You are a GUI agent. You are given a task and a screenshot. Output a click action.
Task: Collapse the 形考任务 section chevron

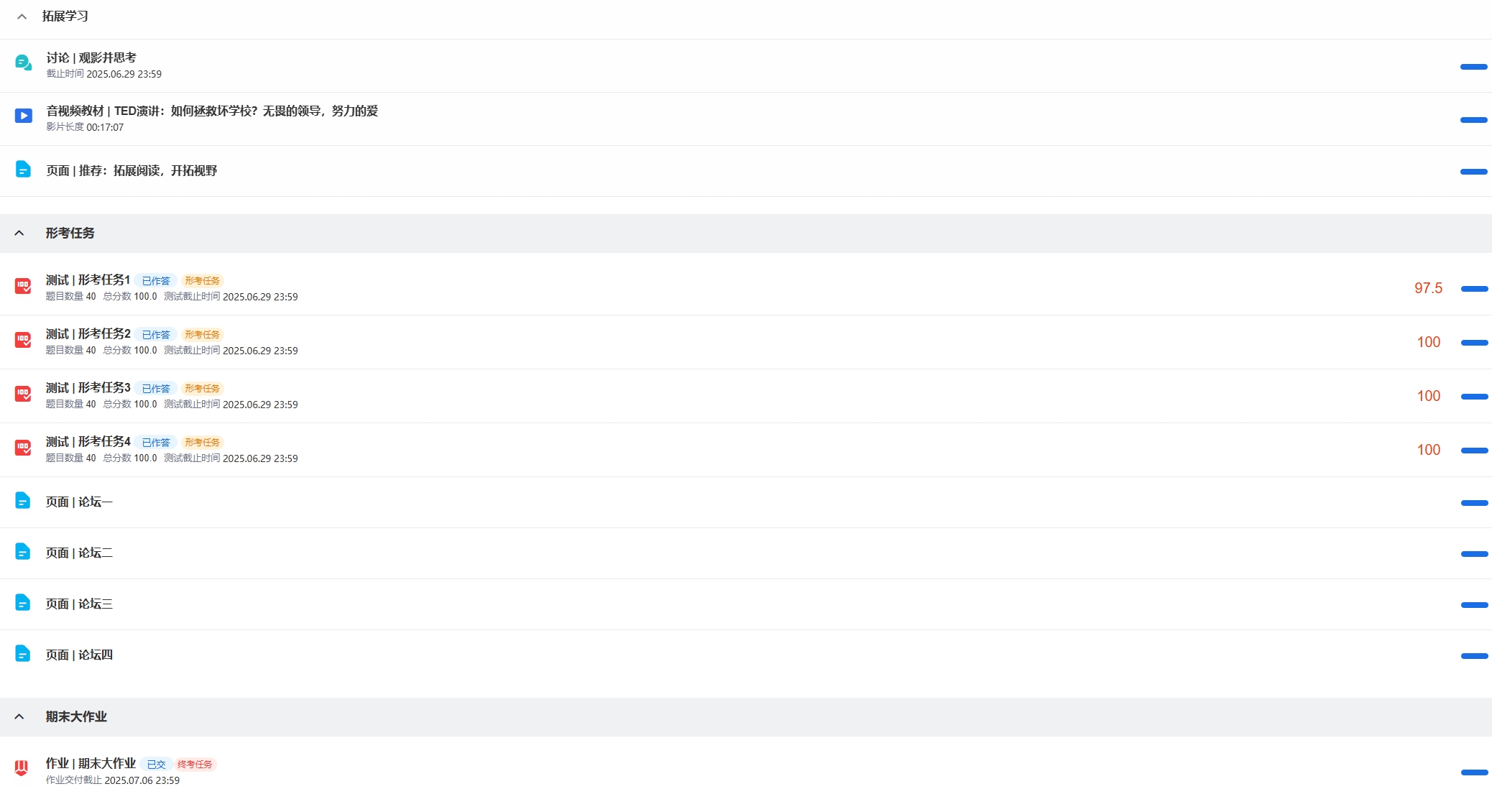(19, 233)
